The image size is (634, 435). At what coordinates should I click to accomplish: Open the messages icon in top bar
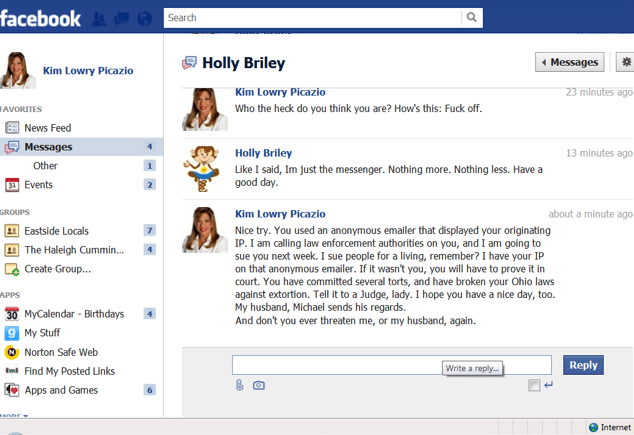[x=122, y=18]
